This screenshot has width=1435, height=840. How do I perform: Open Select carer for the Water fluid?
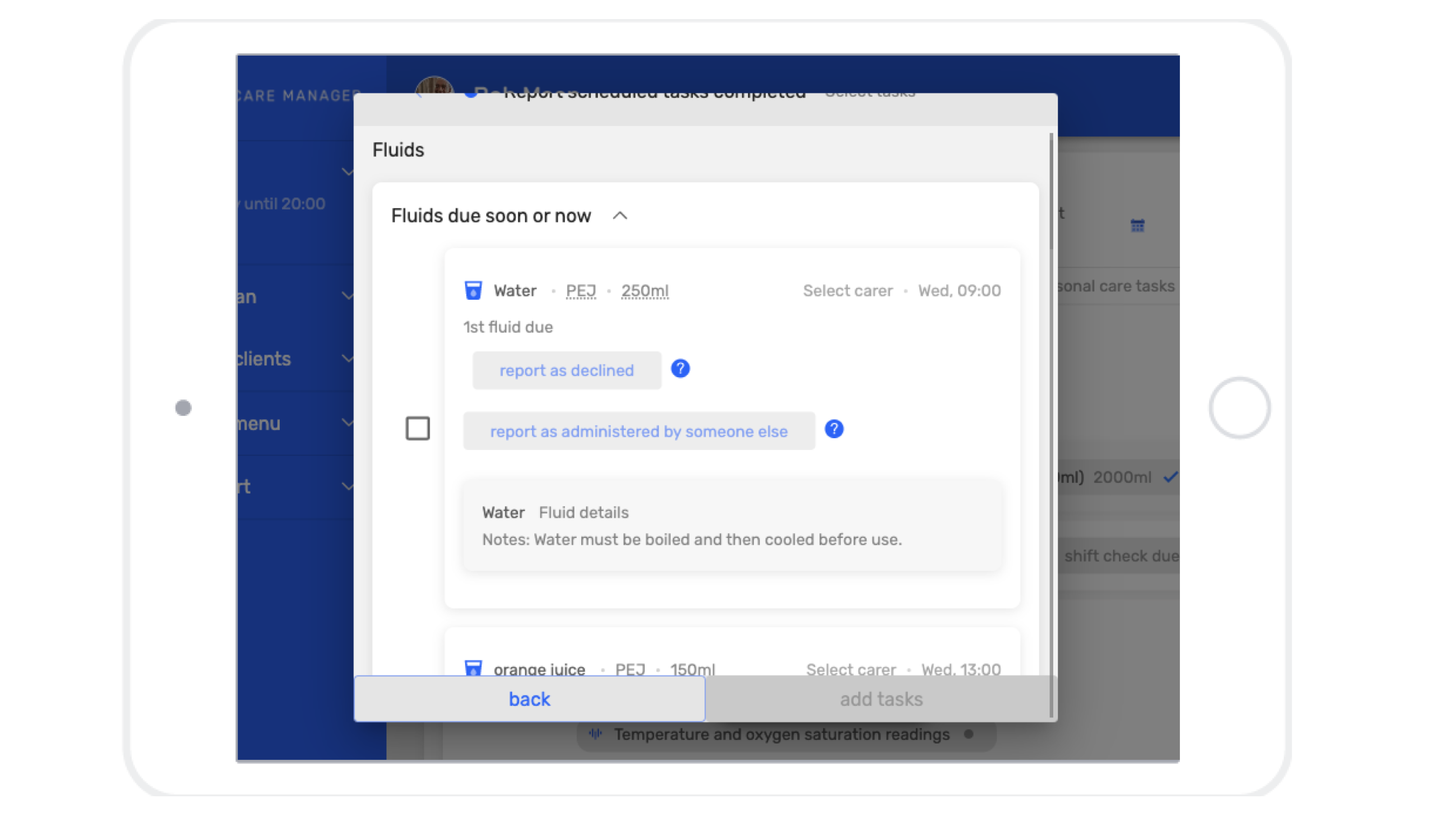point(848,291)
